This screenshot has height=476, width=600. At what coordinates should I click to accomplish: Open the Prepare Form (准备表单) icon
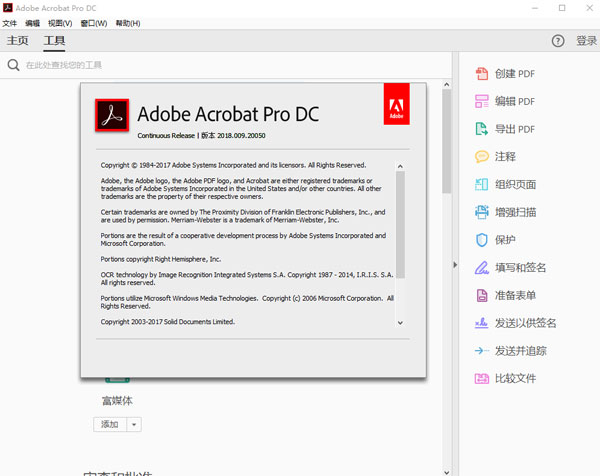[x=482, y=295]
